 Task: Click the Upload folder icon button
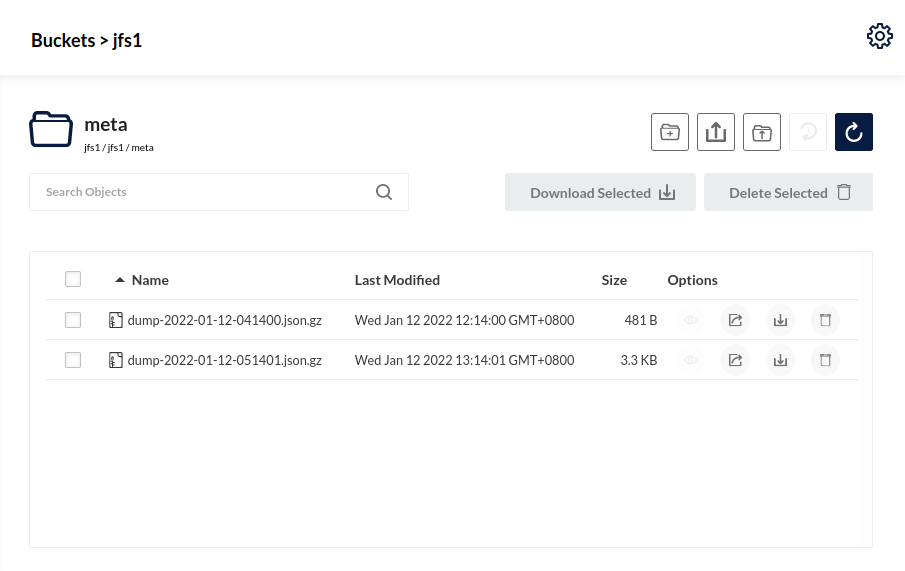click(x=762, y=132)
